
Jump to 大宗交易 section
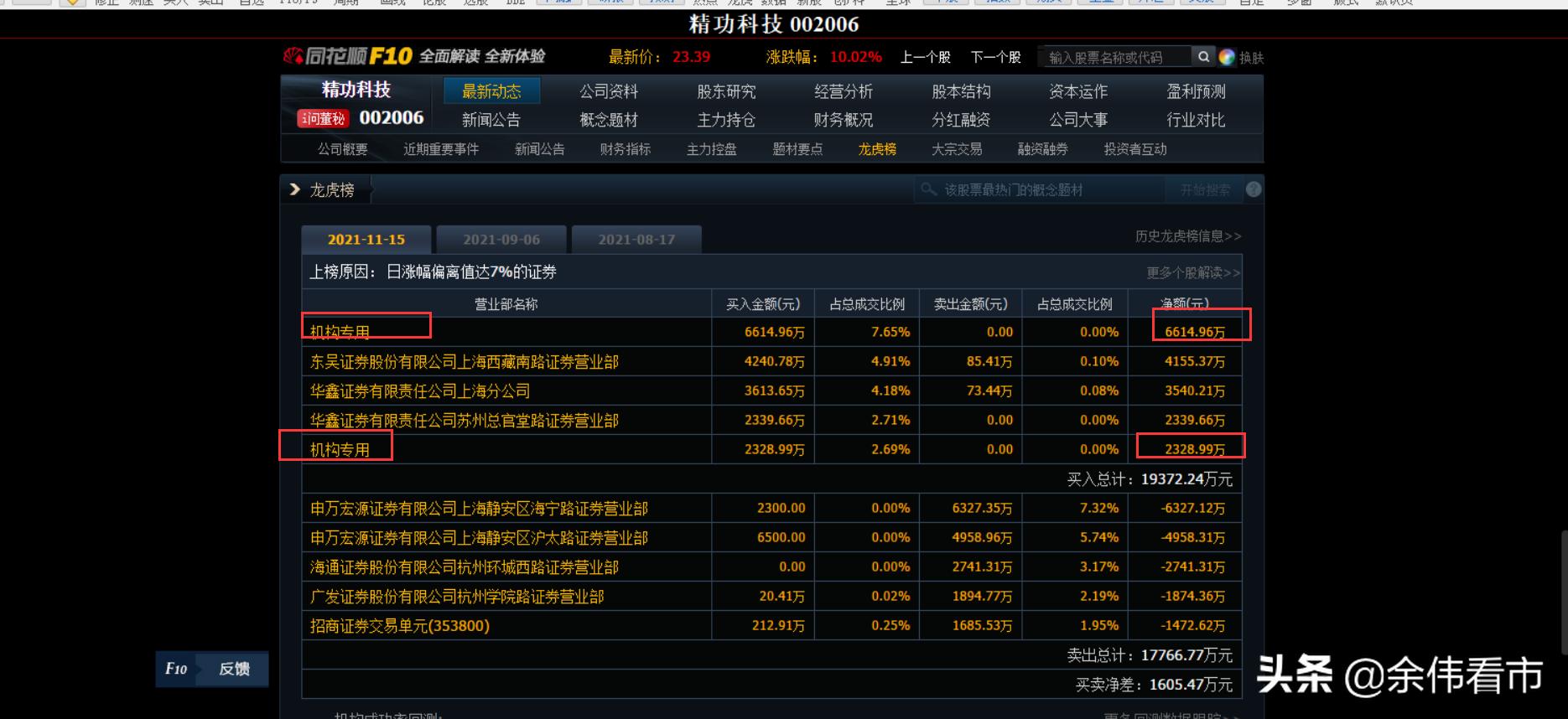pyautogui.click(x=957, y=149)
